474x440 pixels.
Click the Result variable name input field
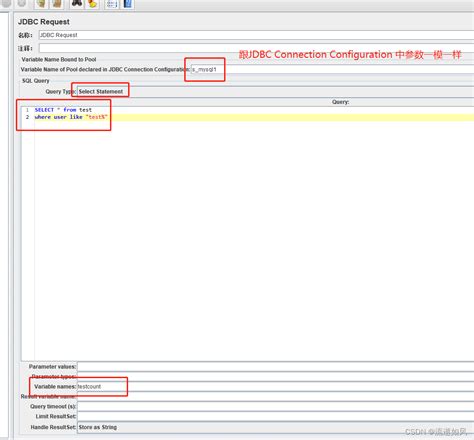click(275, 397)
